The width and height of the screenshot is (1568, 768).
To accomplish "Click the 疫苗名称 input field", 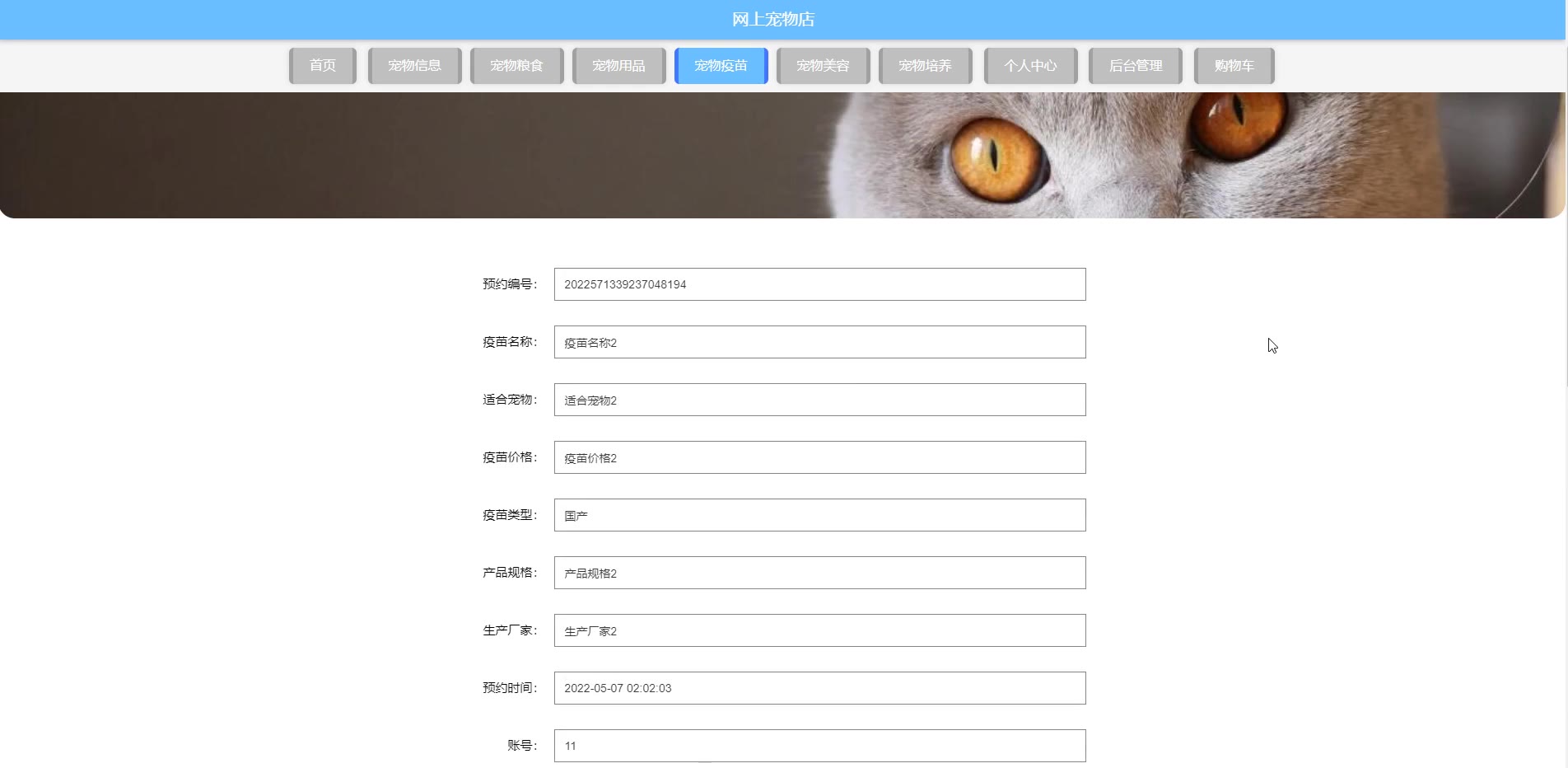I will [819, 342].
